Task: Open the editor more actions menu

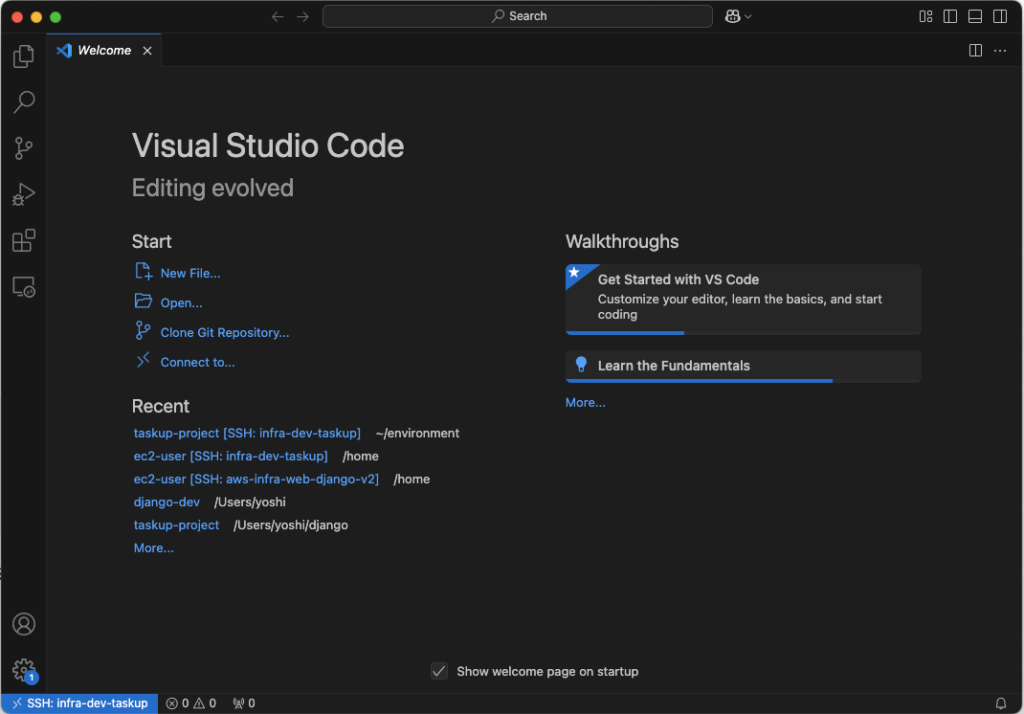Action: (999, 50)
